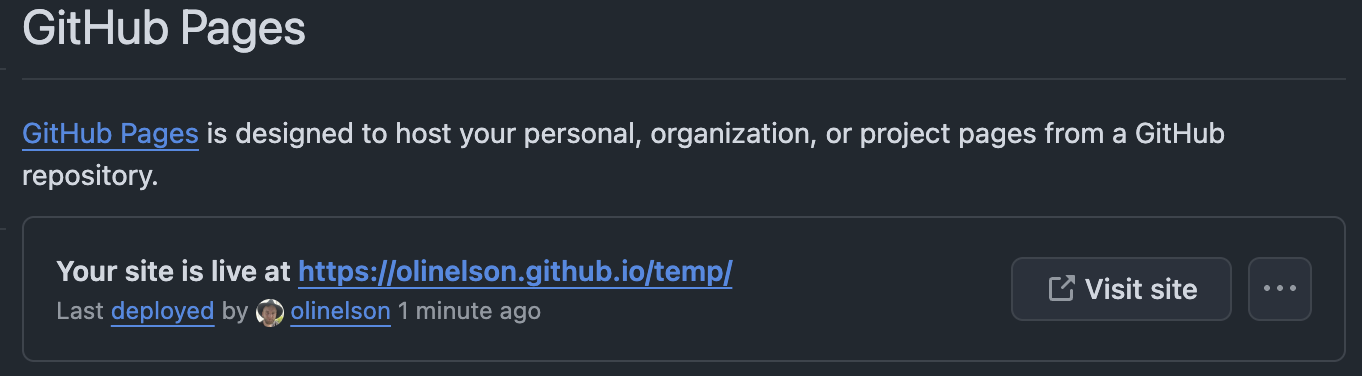Click the Visit site button

[1121, 289]
